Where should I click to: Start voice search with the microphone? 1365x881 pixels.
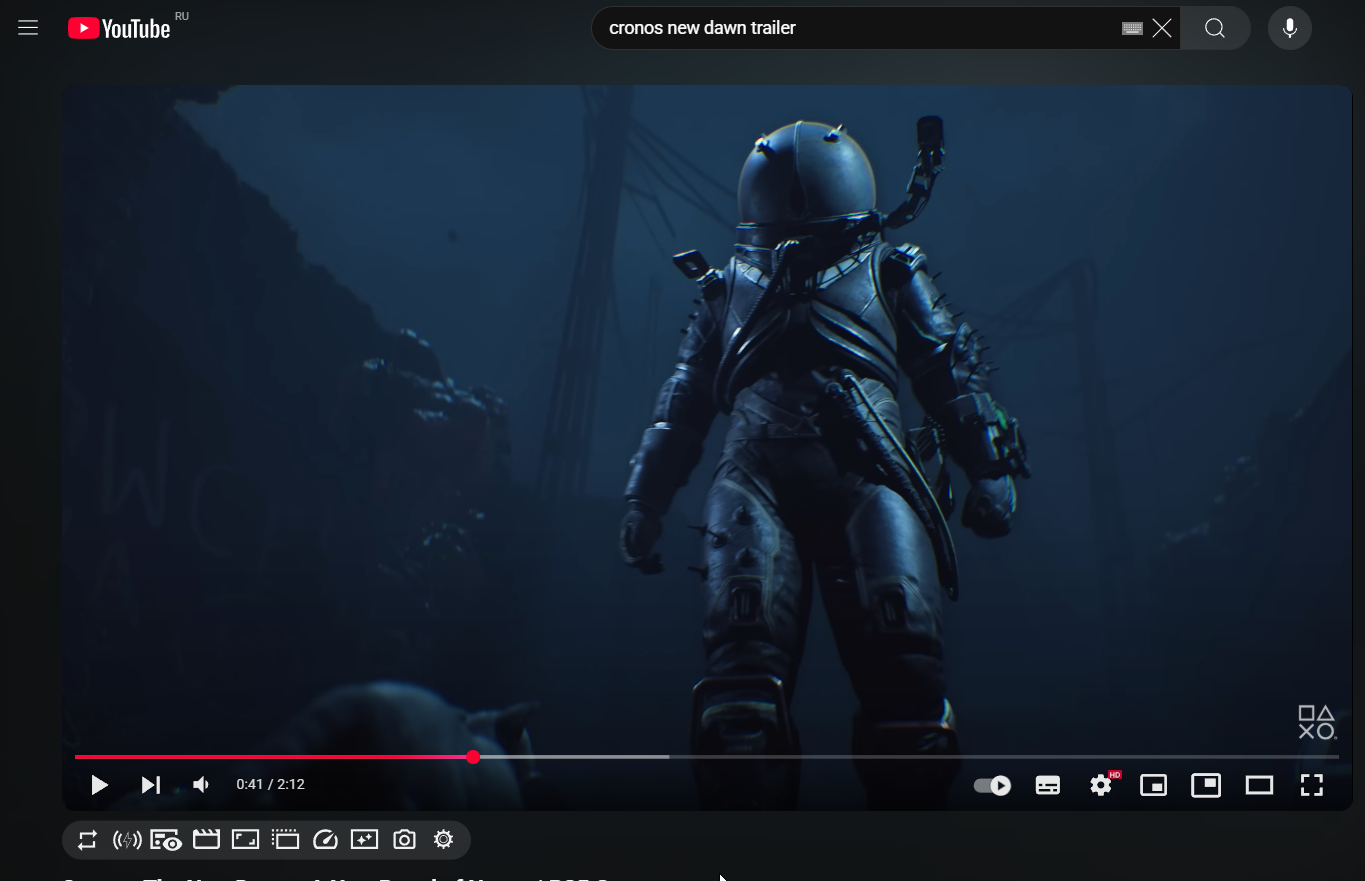coord(1290,28)
